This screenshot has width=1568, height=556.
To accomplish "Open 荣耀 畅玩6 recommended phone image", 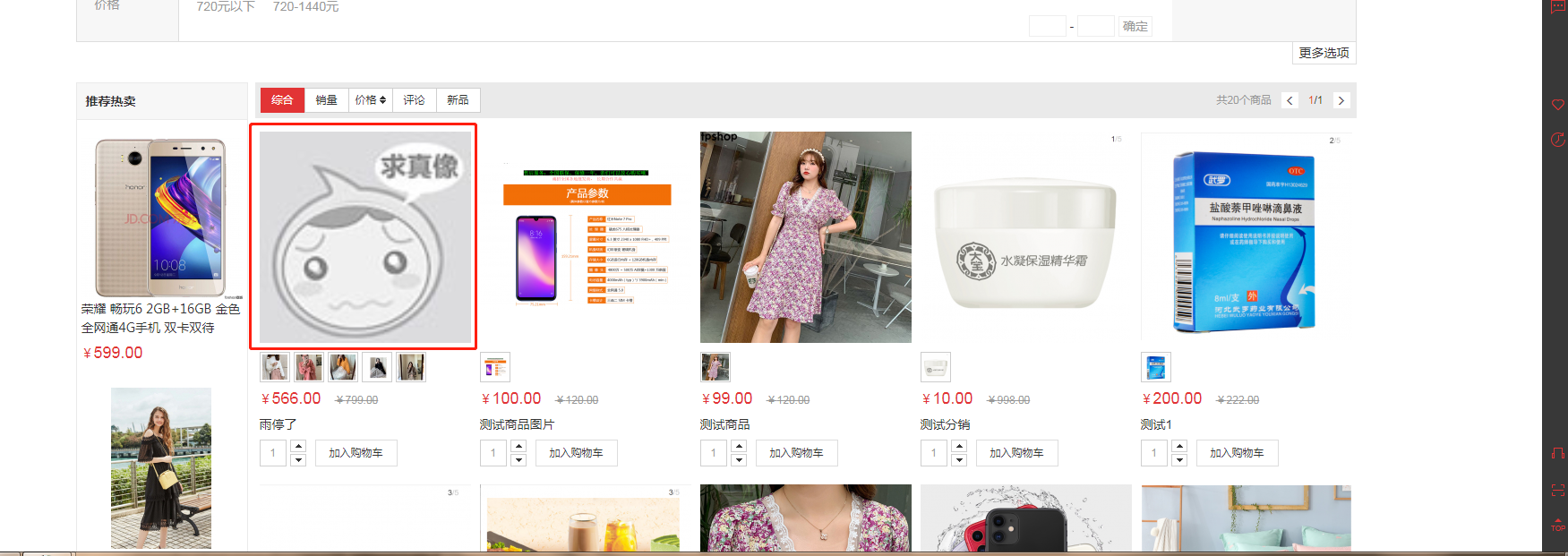I will [161, 218].
